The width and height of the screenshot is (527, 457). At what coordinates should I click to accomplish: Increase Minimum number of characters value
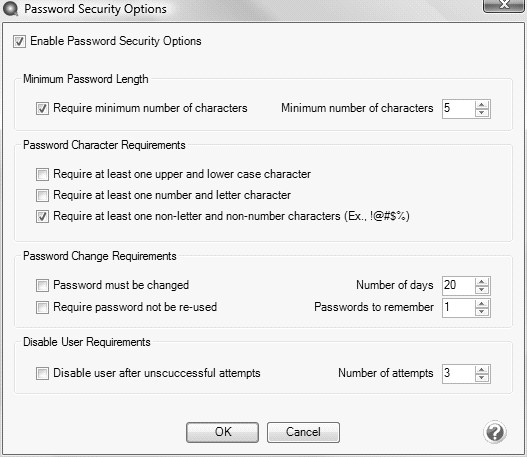(482, 105)
